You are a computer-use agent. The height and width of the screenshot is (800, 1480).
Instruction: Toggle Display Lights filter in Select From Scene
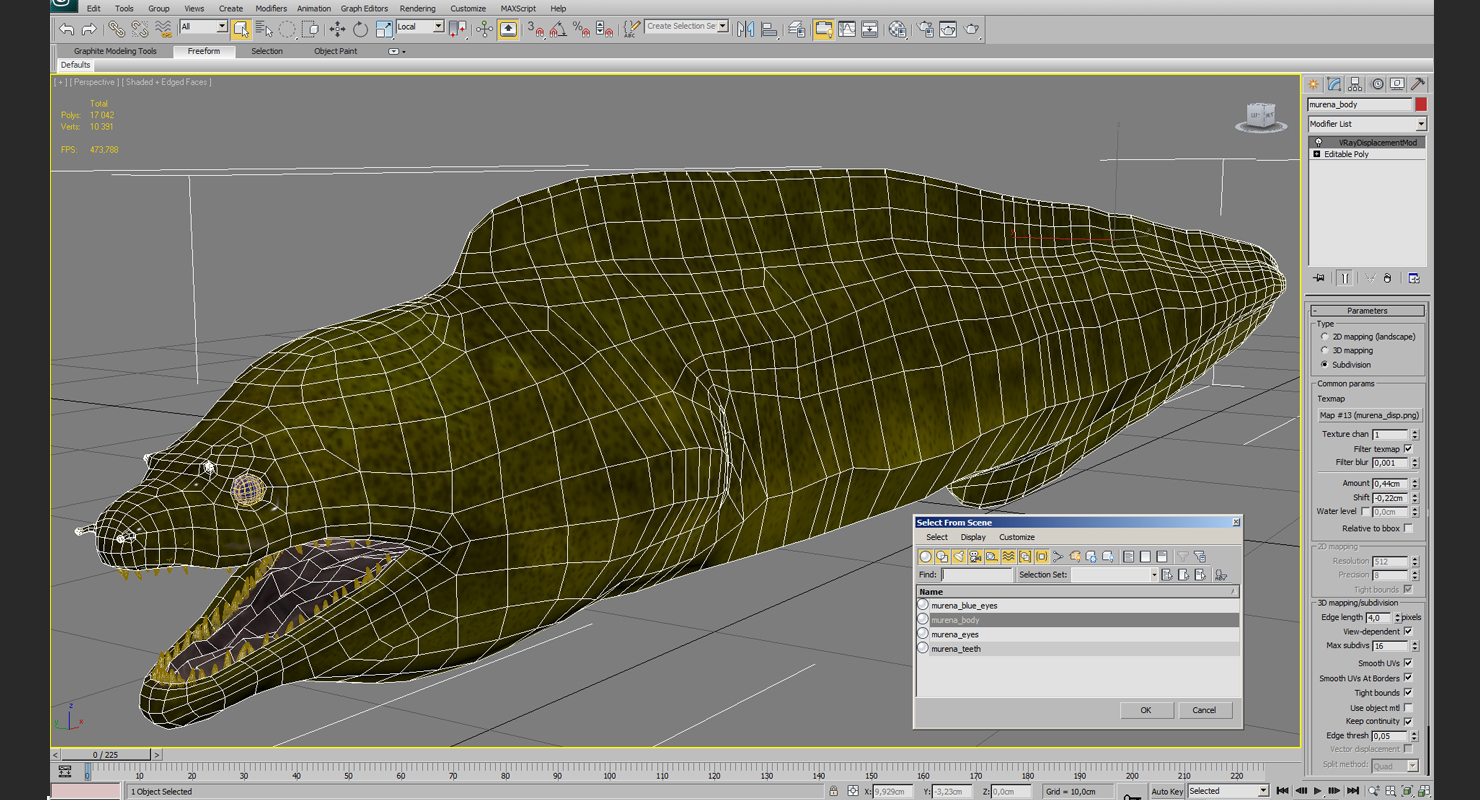pos(958,557)
